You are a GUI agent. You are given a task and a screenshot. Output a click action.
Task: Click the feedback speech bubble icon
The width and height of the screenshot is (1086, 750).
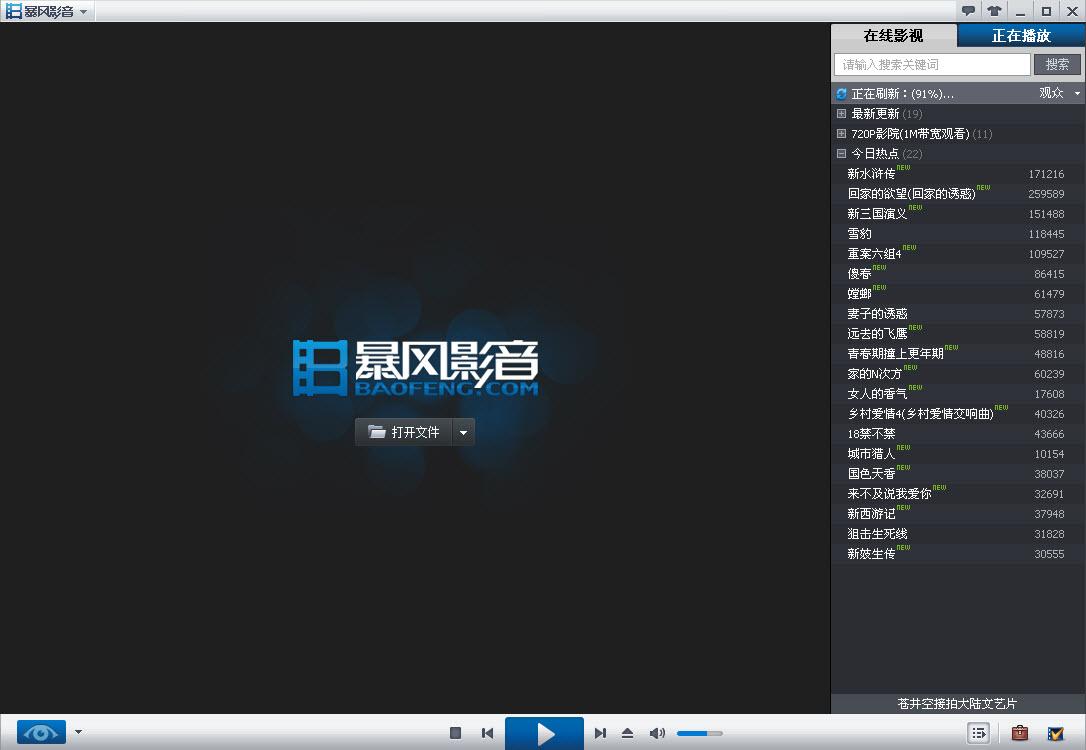(968, 10)
